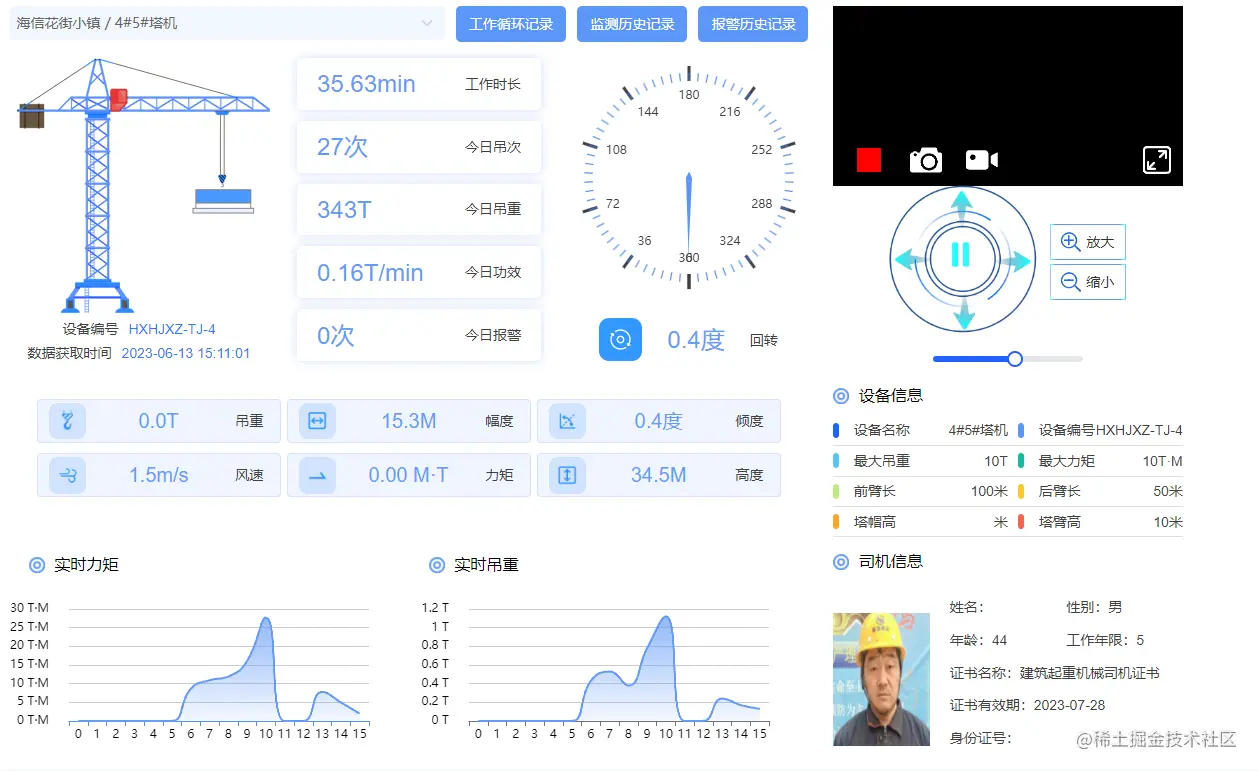Pause the camera rotation using the center pause button
This screenshot has height=771, width=1258.
961,257
